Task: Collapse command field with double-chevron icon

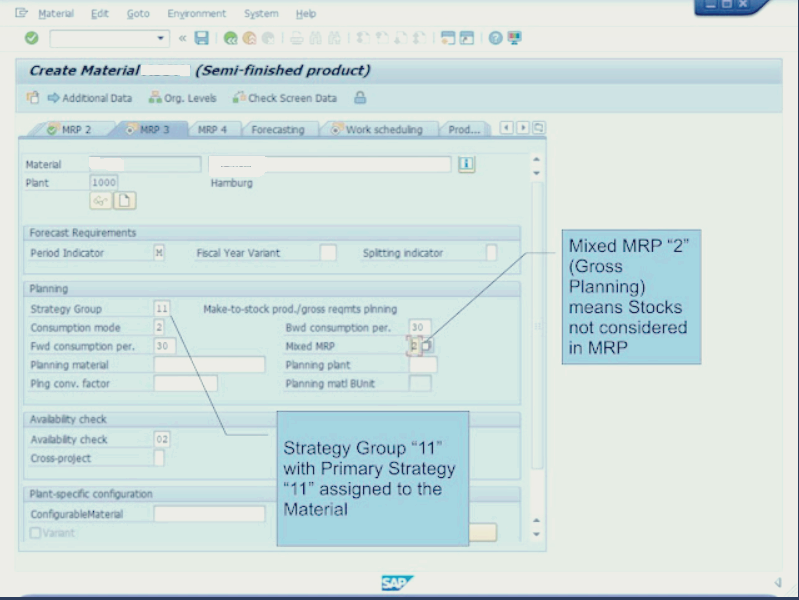Action: click(x=182, y=38)
